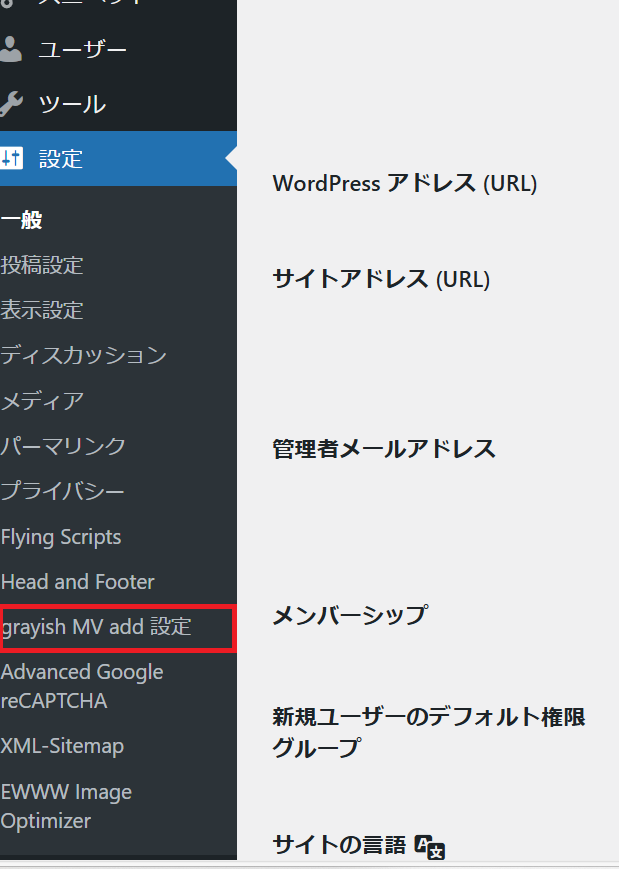
Task: Open the 一般 settings submenu item
Action: pos(21,220)
